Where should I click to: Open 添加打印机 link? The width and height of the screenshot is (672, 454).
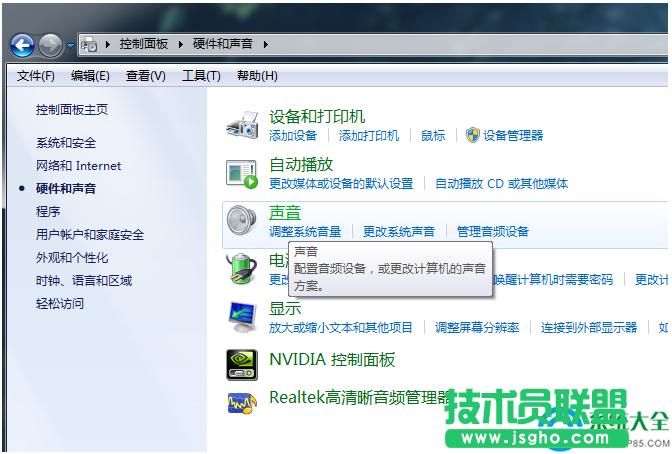[369, 136]
